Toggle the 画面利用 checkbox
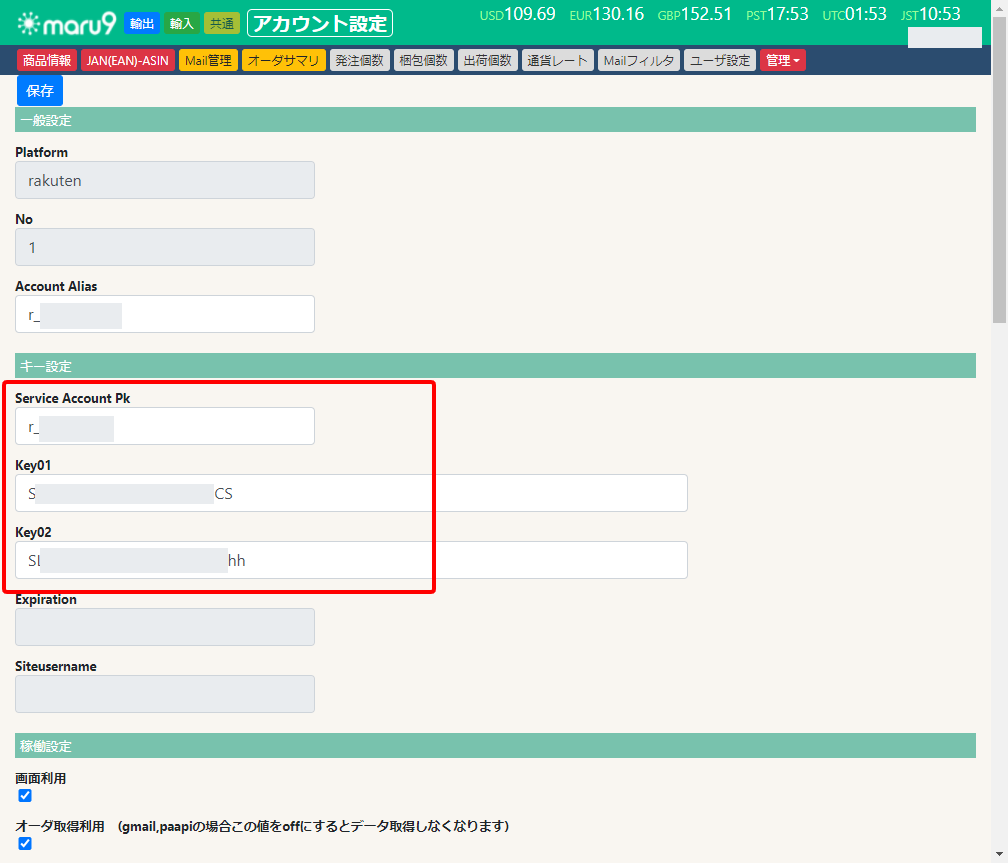 click(x=25, y=795)
